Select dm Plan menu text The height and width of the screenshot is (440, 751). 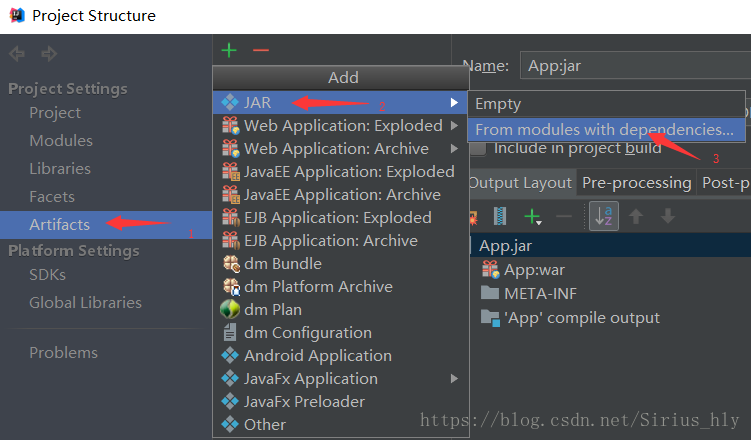(x=273, y=309)
